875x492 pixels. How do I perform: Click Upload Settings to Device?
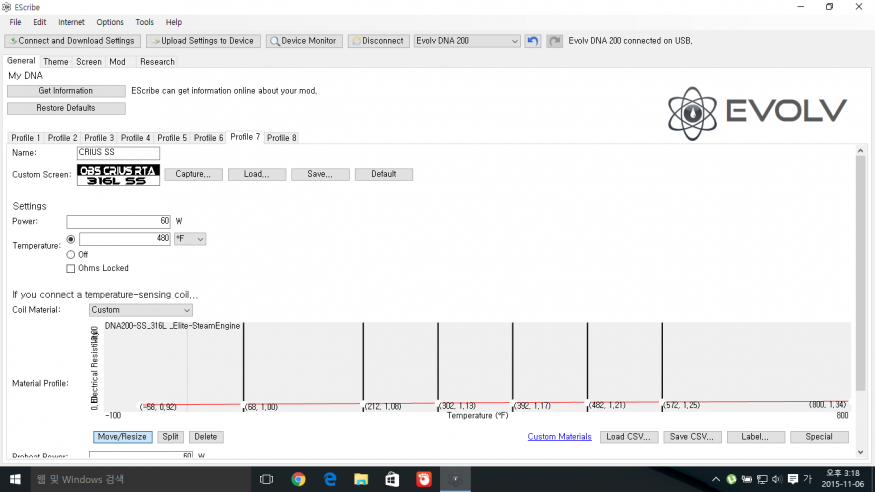coord(203,41)
